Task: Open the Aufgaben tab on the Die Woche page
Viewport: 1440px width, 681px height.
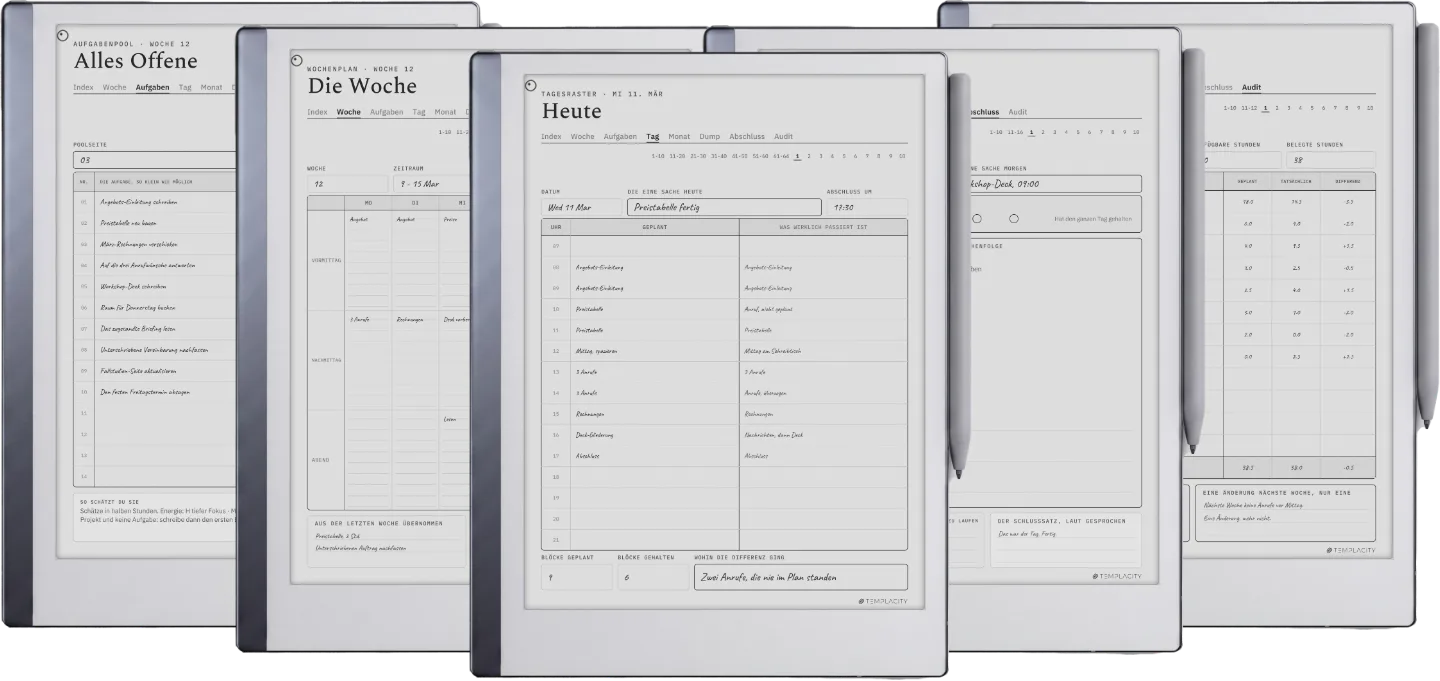Action: coord(387,112)
